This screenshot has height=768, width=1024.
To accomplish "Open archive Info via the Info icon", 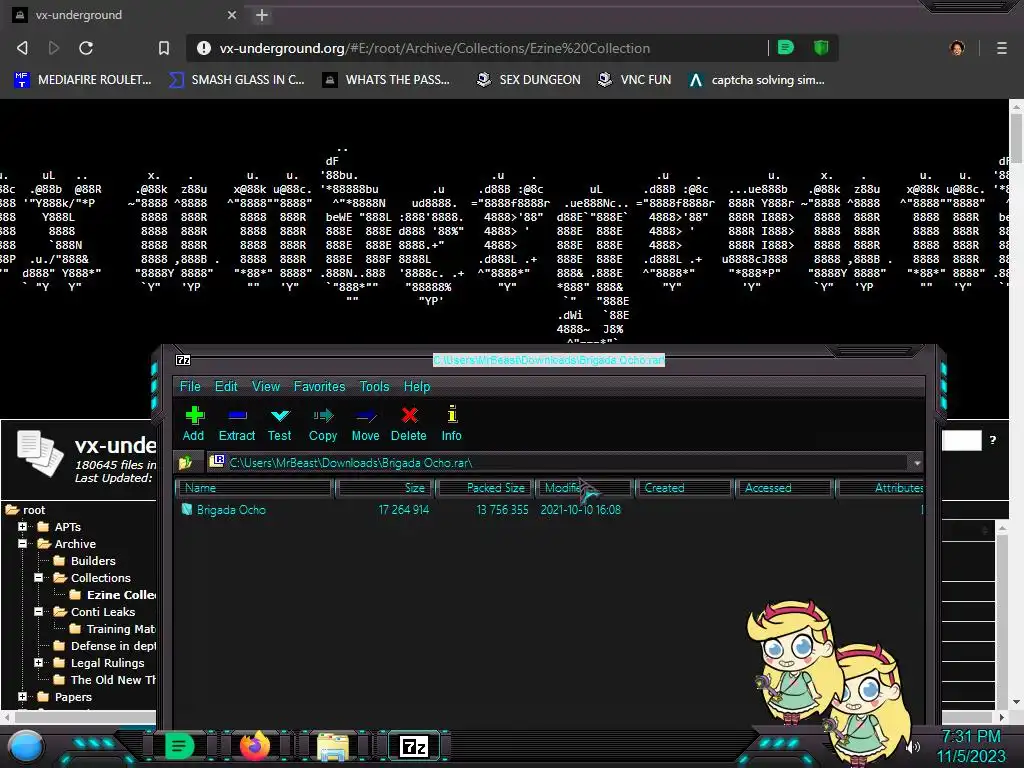I will (451, 423).
